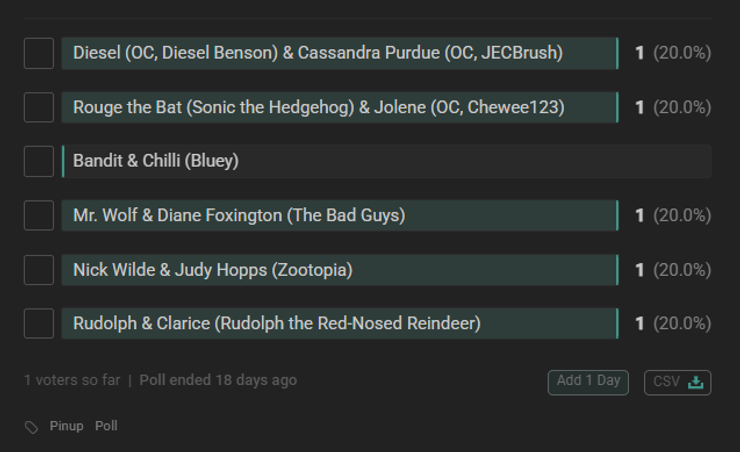This screenshot has height=452, width=740.
Task: Click the Mr. Wolf & Diane Foxington option
Action: (x=239, y=215)
